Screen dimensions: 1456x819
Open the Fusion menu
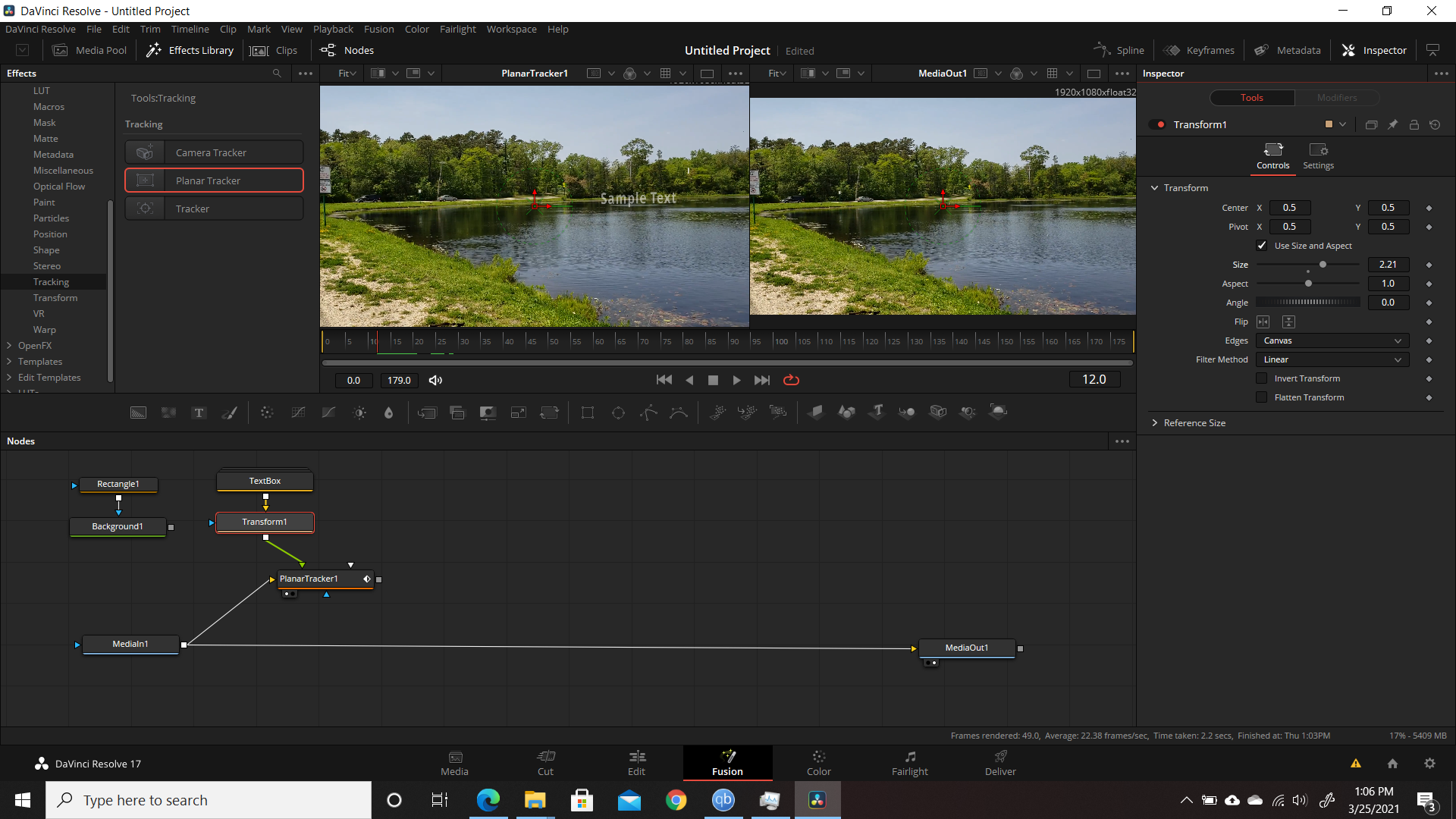click(378, 29)
